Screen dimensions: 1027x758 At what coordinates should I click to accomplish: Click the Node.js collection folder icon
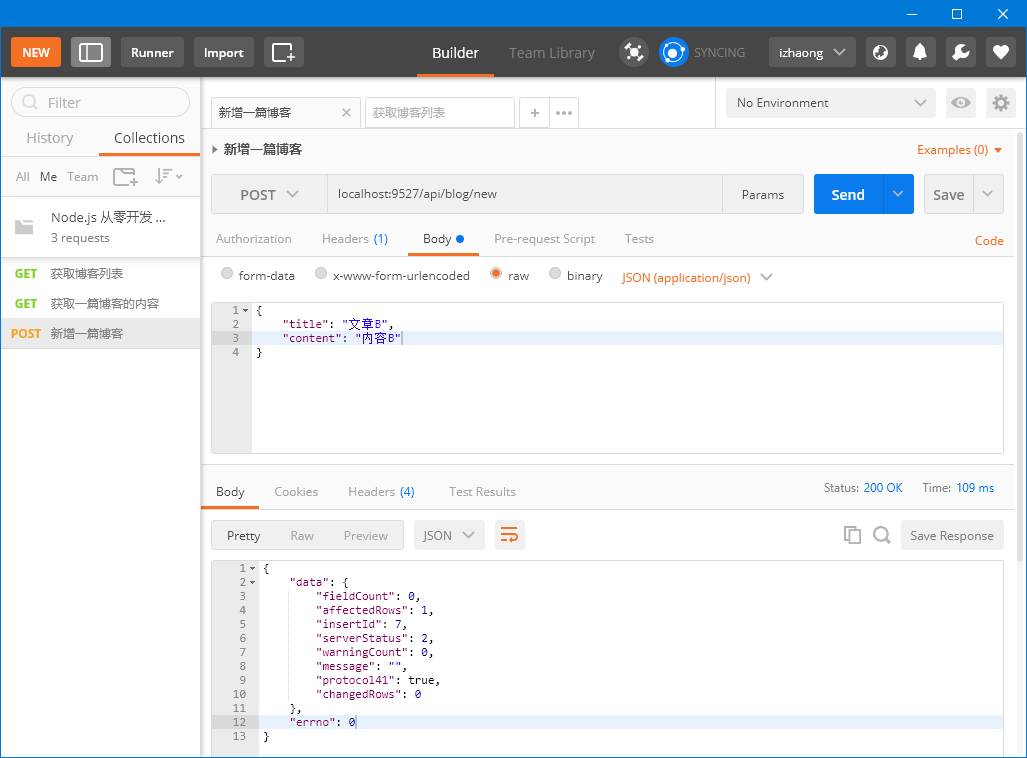[24, 227]
